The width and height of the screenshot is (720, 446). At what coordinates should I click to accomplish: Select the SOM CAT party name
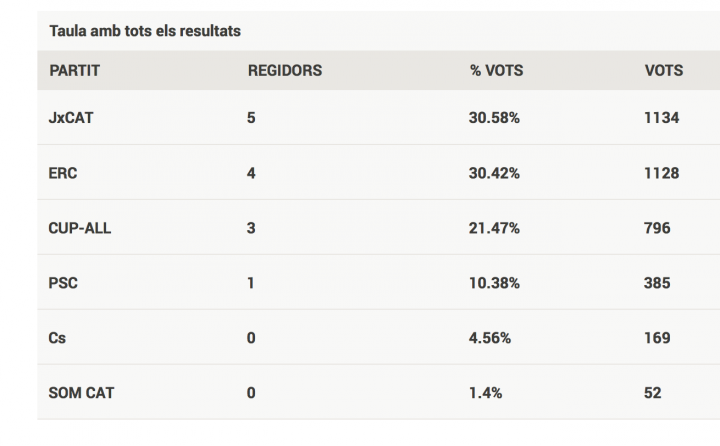tap(81, 393)
